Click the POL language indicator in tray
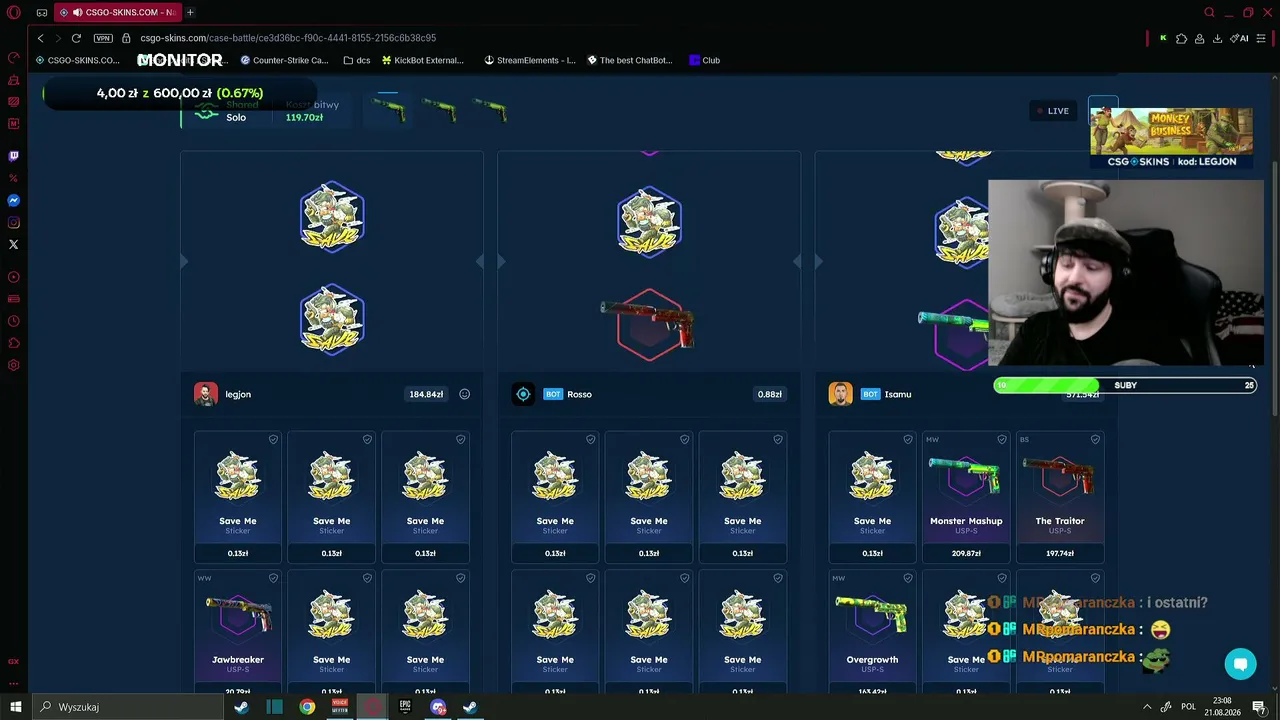The height and width of the screenshot is (720, 1280). point(1189,707)
